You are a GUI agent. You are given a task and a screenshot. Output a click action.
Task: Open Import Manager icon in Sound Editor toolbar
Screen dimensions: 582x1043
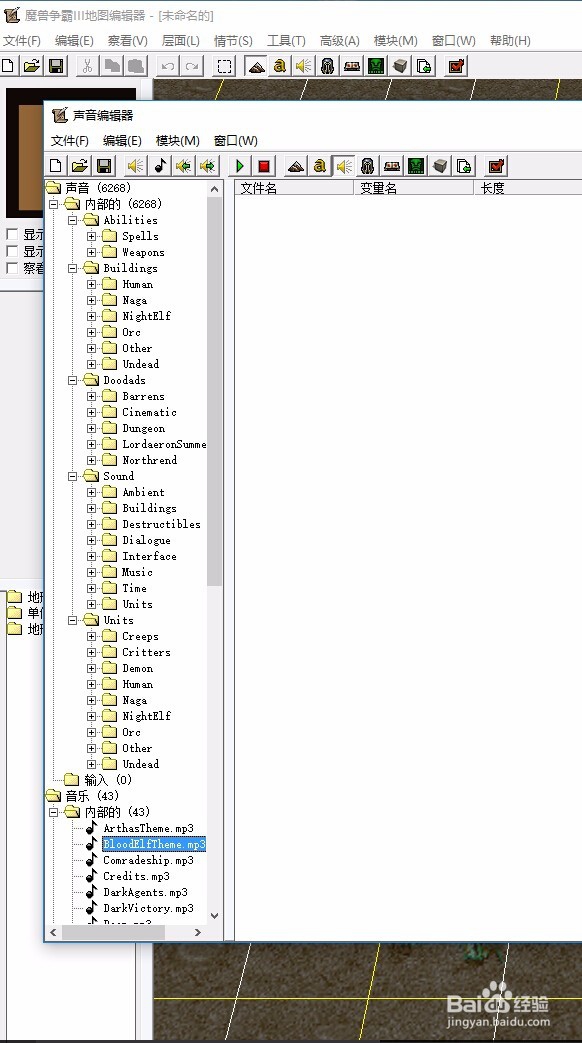464,166
